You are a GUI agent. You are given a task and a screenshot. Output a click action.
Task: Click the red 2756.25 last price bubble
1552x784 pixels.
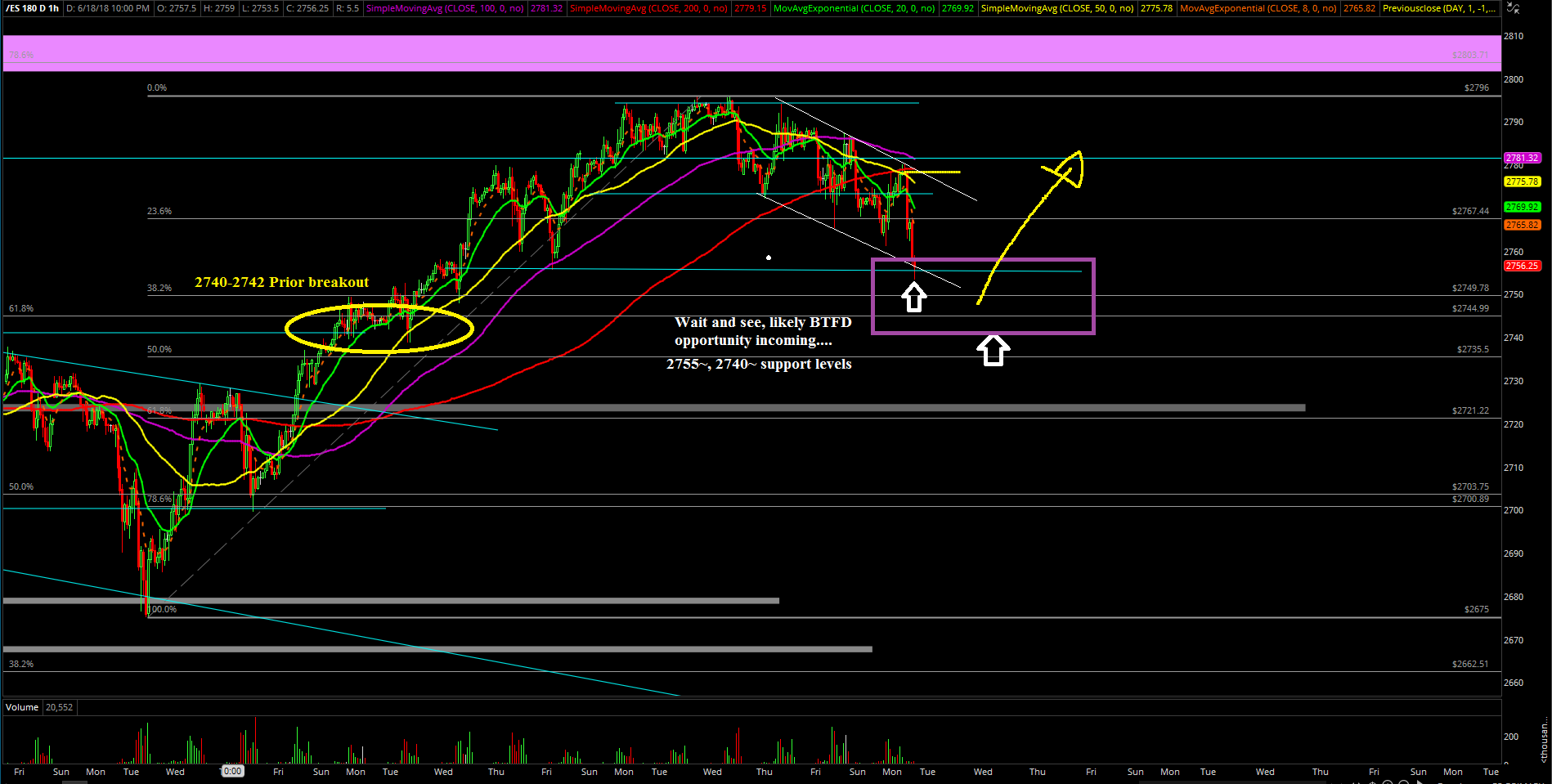[1522, 266]
